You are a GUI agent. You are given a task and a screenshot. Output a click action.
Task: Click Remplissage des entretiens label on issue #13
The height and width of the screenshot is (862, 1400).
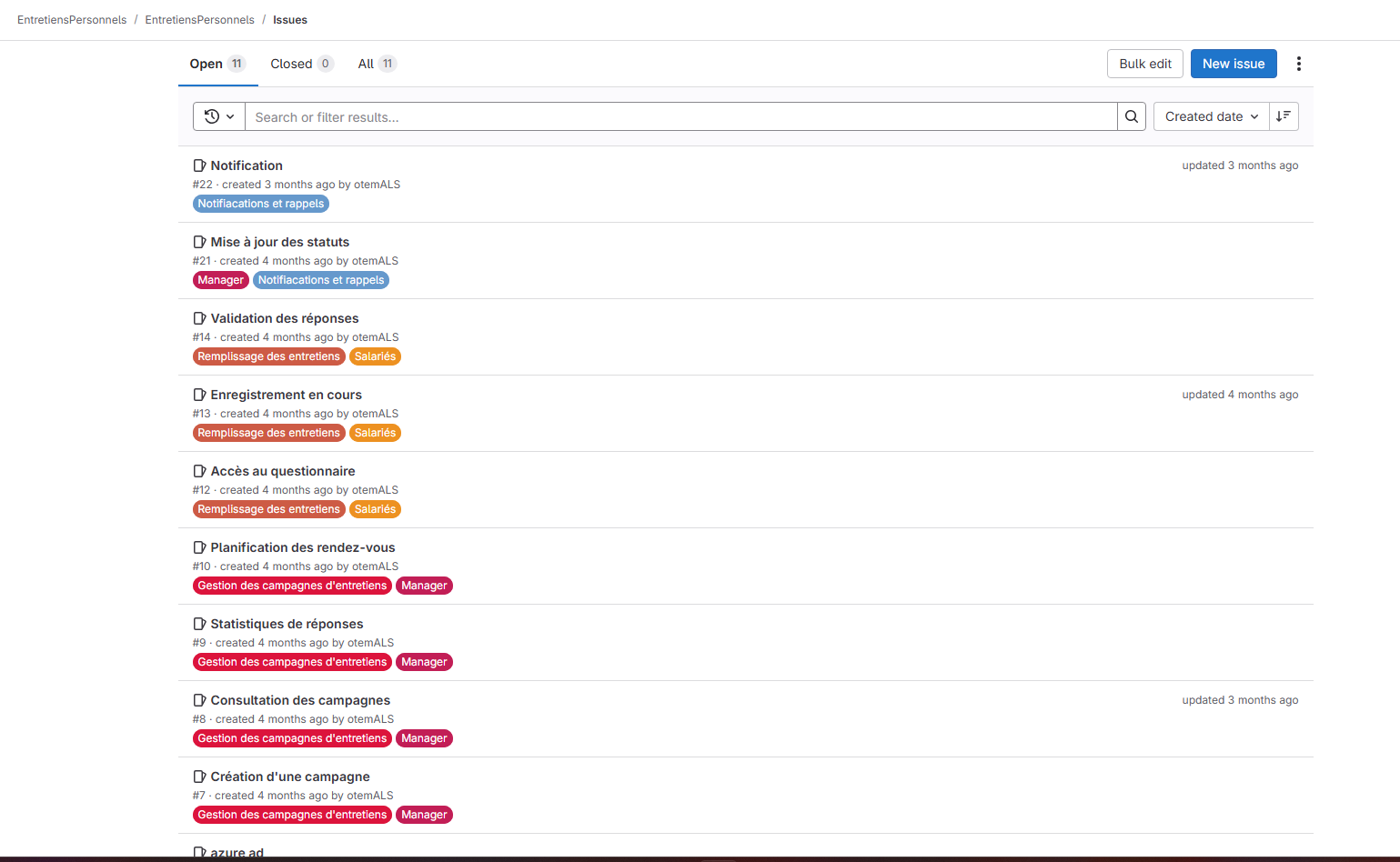pyautogui.click(x=269, y=433)
